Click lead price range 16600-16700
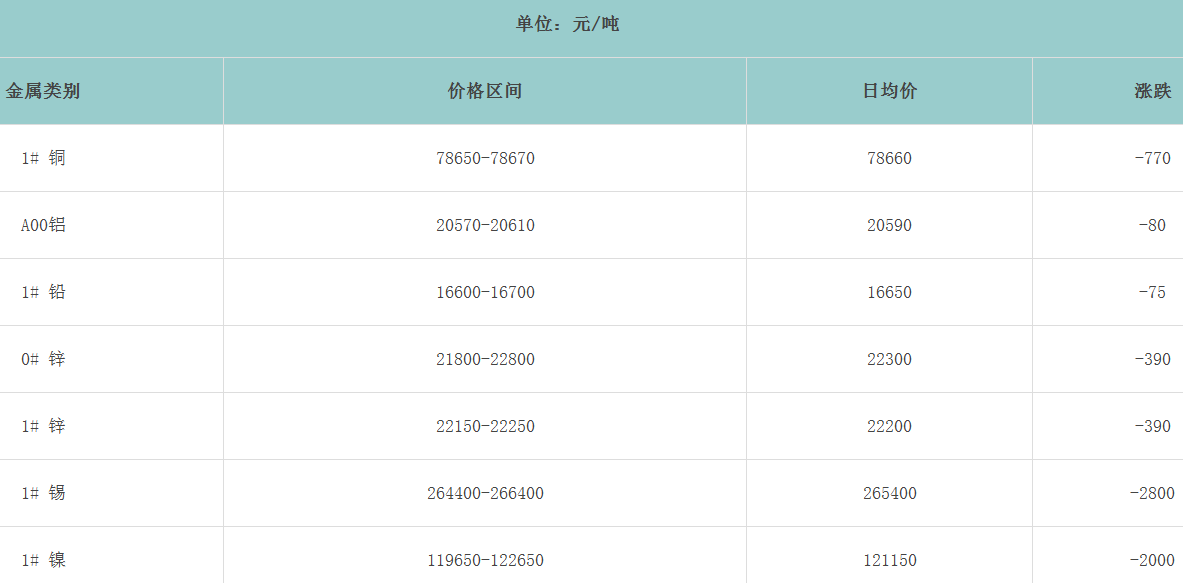The height and width of the screenshot is (583, 1183). coord(485,292)
